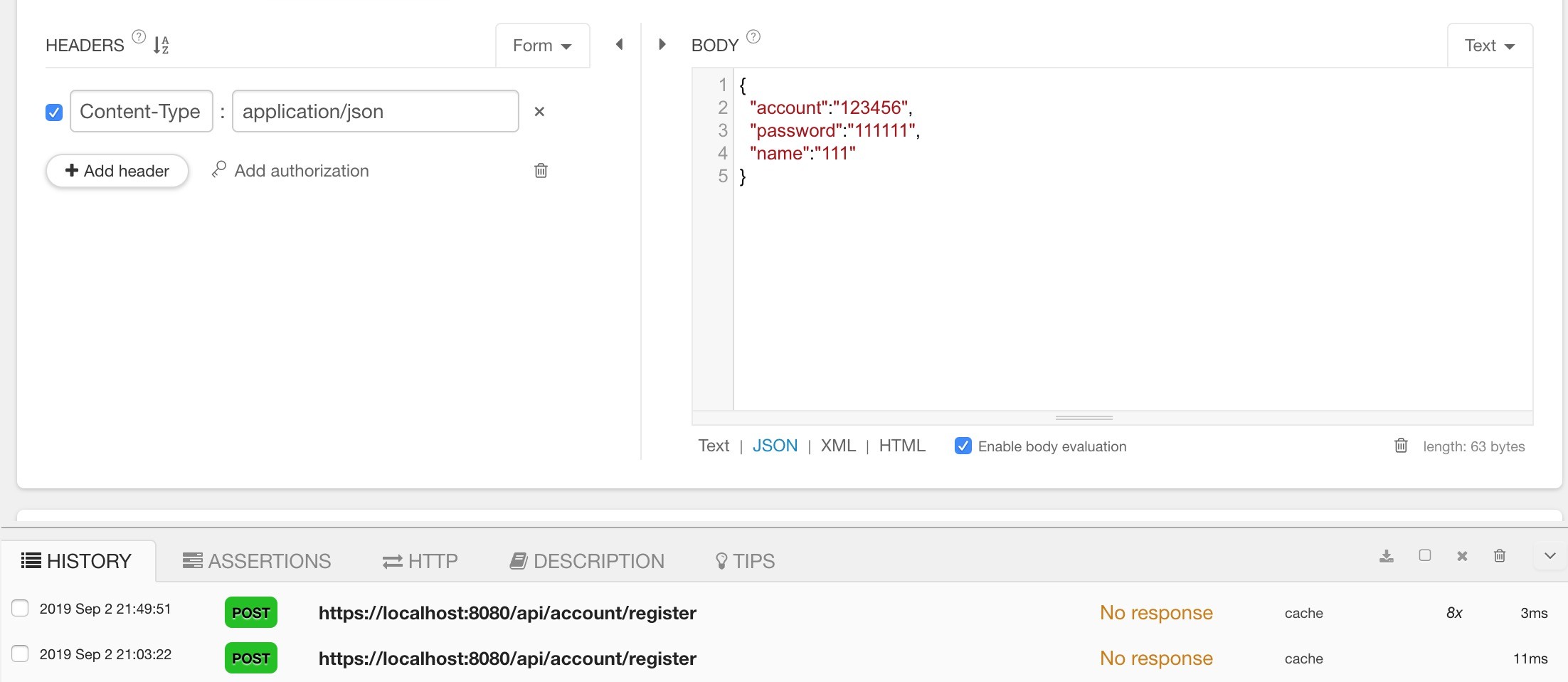Set body syntax to XML
Screen dimensions: 1568x682
click(x=838, y=446)
